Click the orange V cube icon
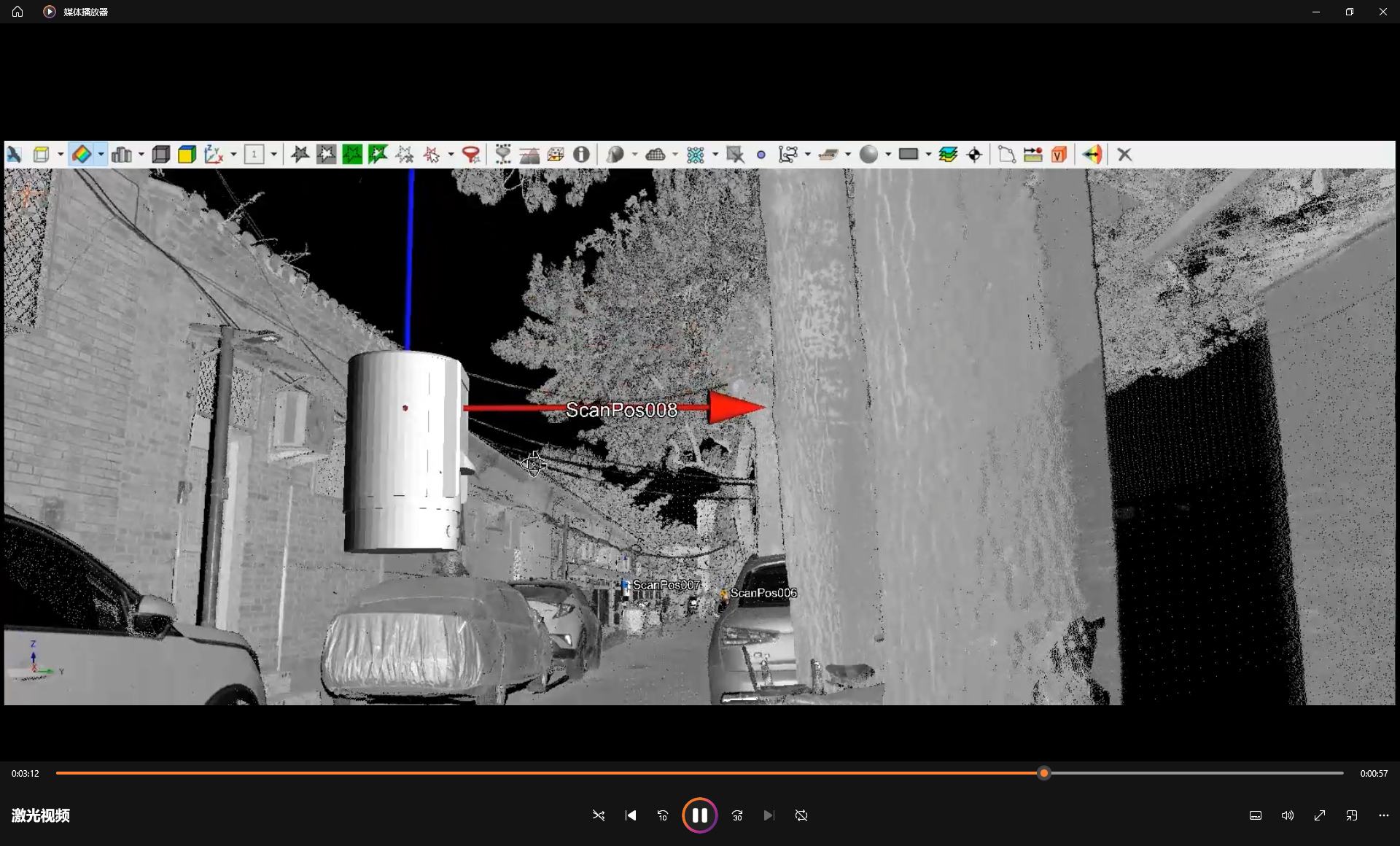This screenshot has width=1400, height=846. pyautogui.click(x=1059, y=155)
